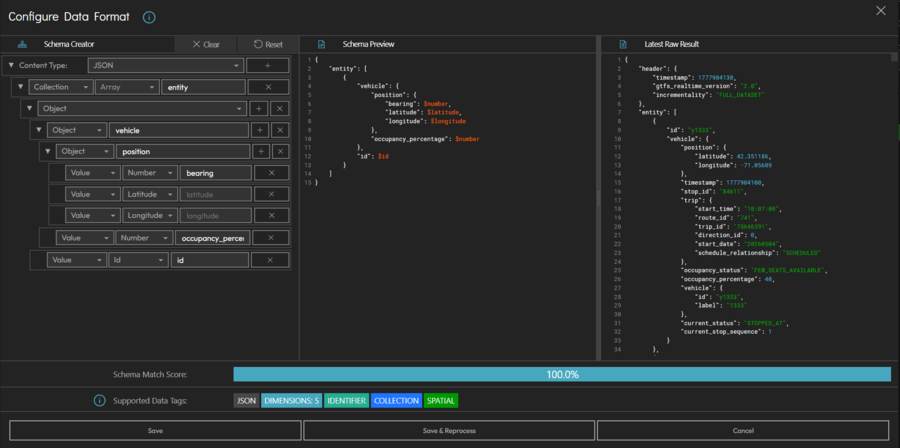Open the Object dropdown on position row
This screenshot has height=448, width=900.
84,151
